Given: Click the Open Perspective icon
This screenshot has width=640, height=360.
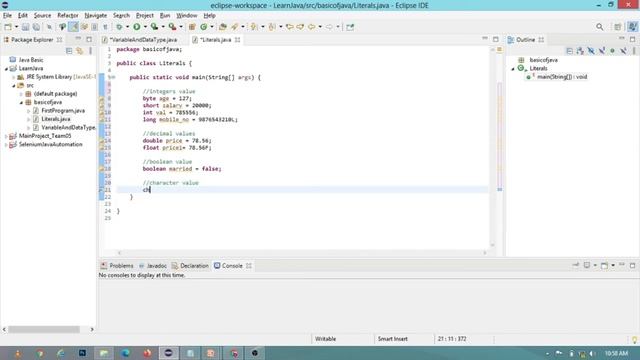Looking at the screenshot, I should 618,27.
